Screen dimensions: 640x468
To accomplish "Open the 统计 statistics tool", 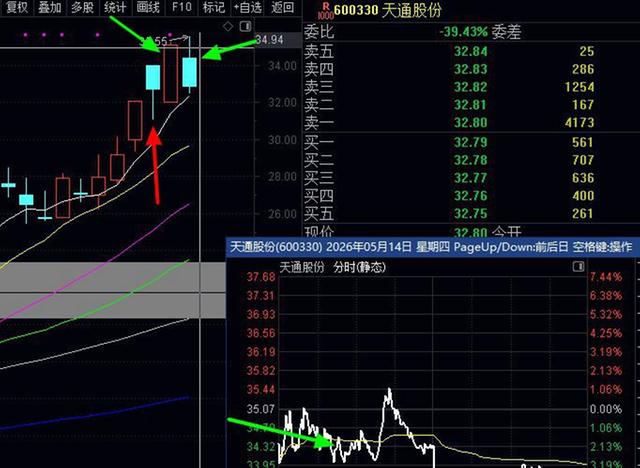I will click(115, 7).
